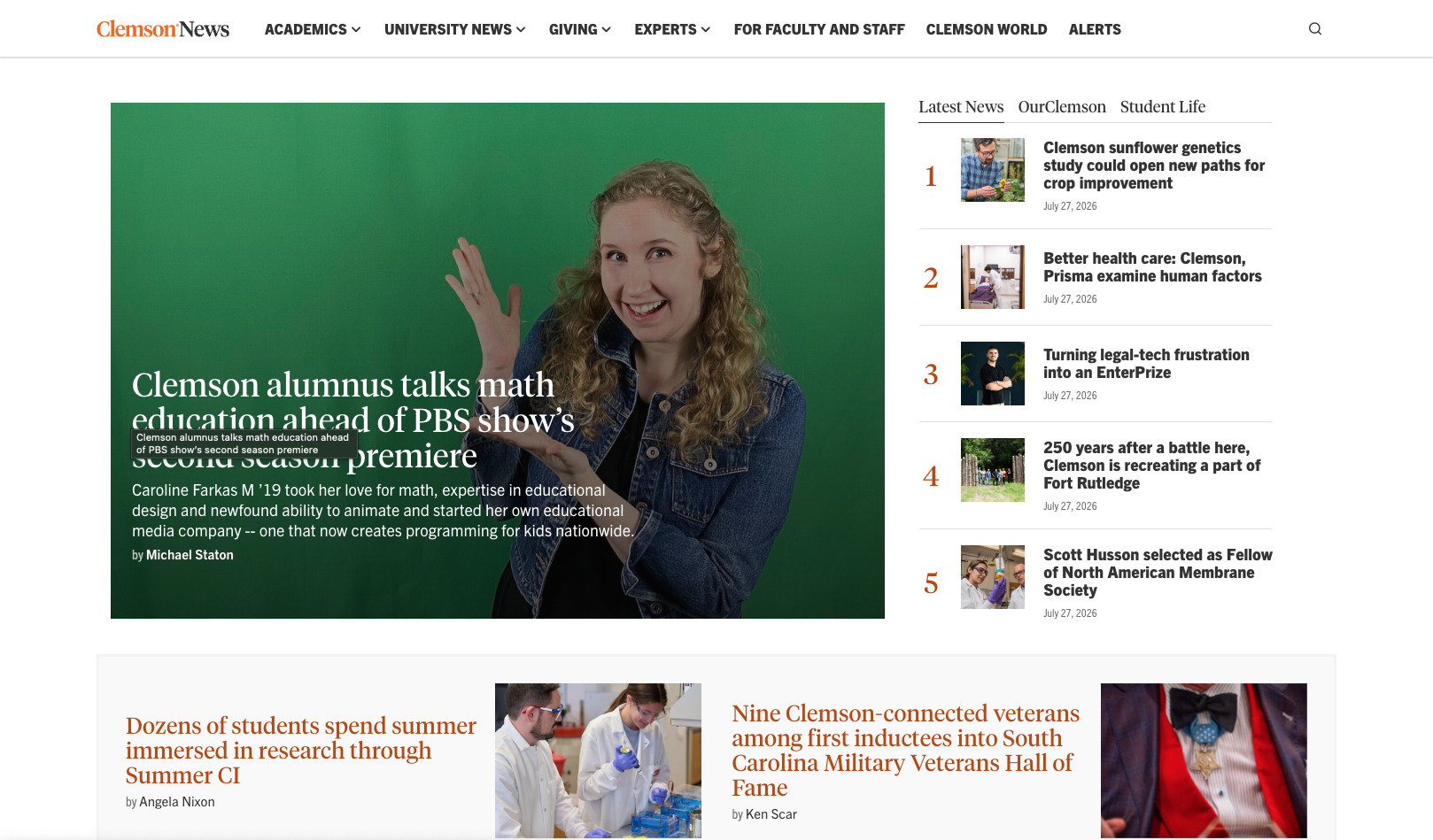Open the veterans Medal of Honor photo
1433x840 pixels.
pos(1204,760)
